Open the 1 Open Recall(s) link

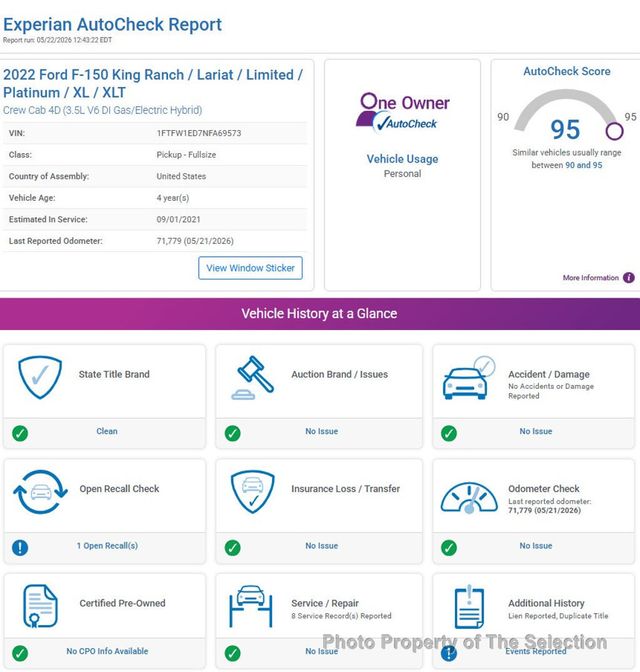107,546
